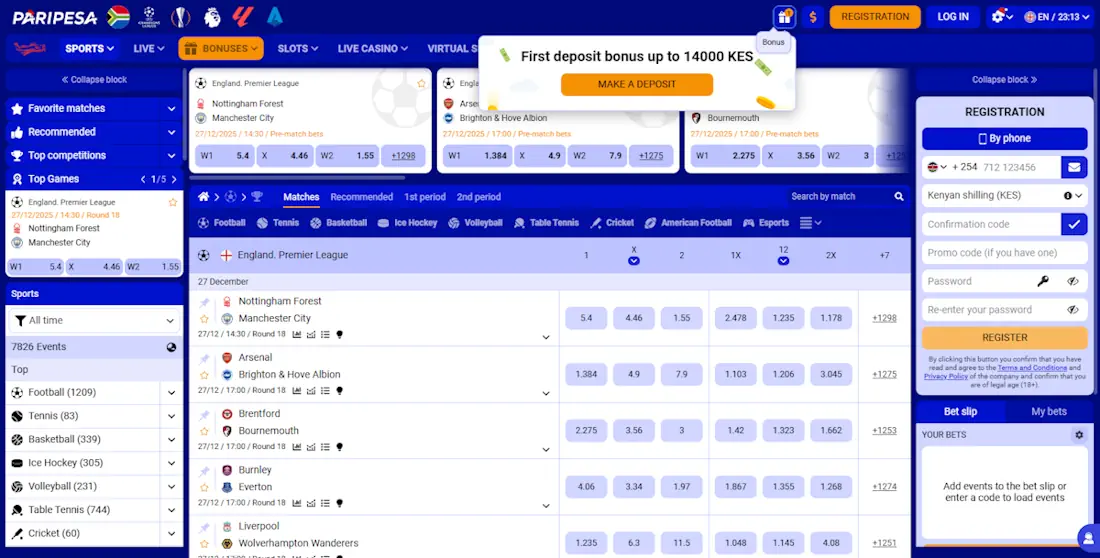Expand Burnley vs Everton match markets chevron

click(x=546, y=505)
